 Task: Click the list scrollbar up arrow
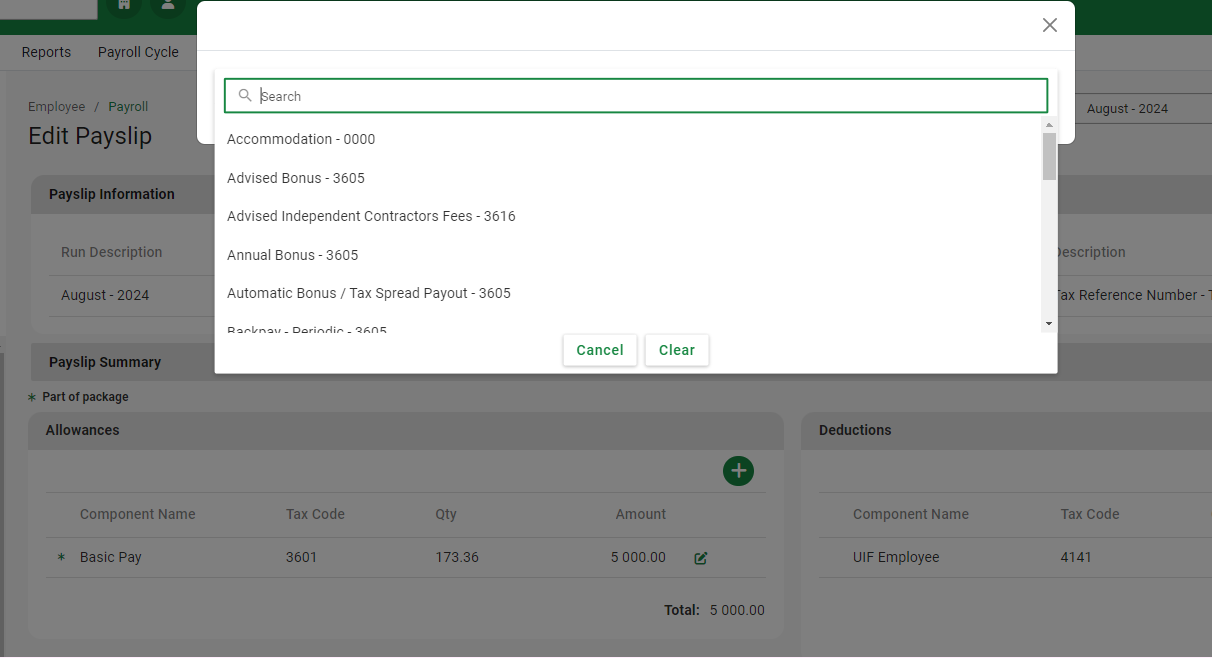[1049, 125]
